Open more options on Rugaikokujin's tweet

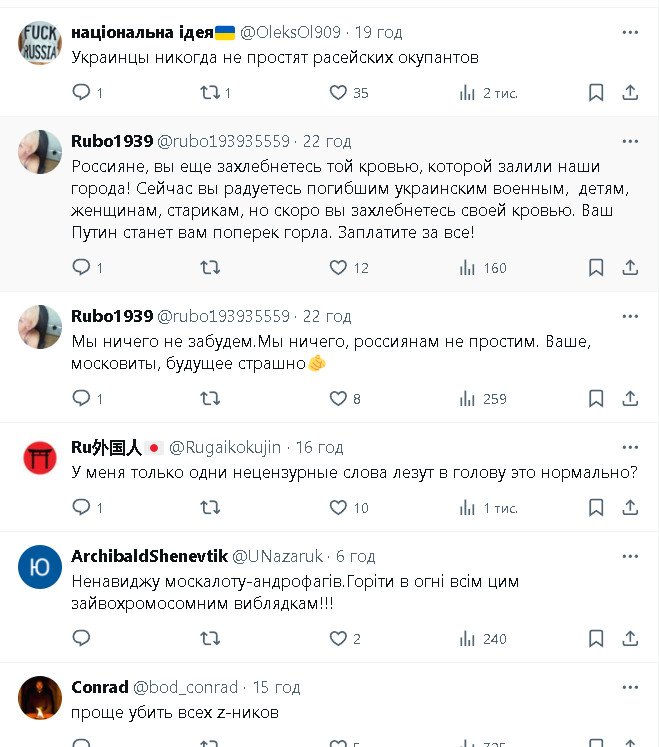point(630,446)
